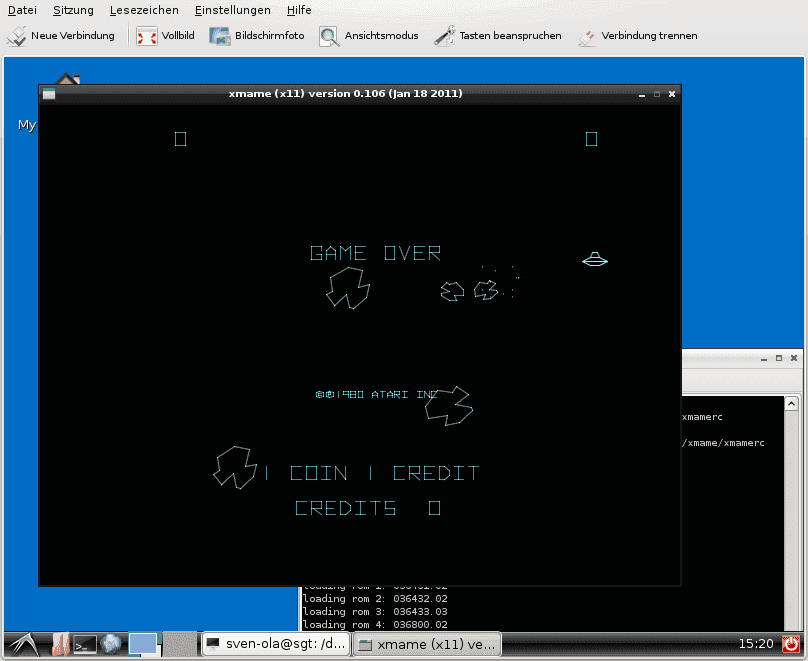The height and width of the screenshot is (661, 808).
Task: Launch the terminal panel icon
Action: (x=85, y=645)
